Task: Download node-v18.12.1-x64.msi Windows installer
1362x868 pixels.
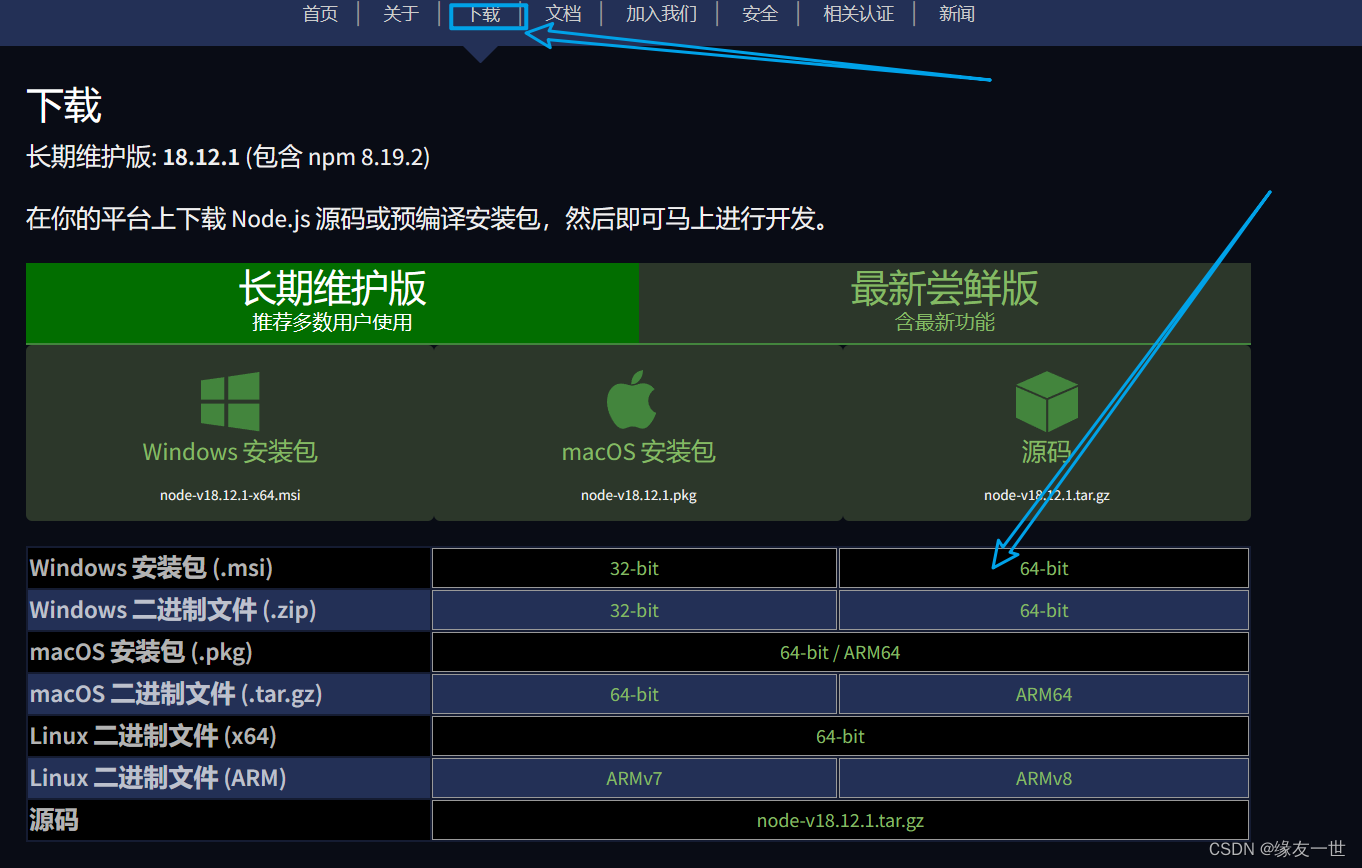Action: tap(230, 495)
